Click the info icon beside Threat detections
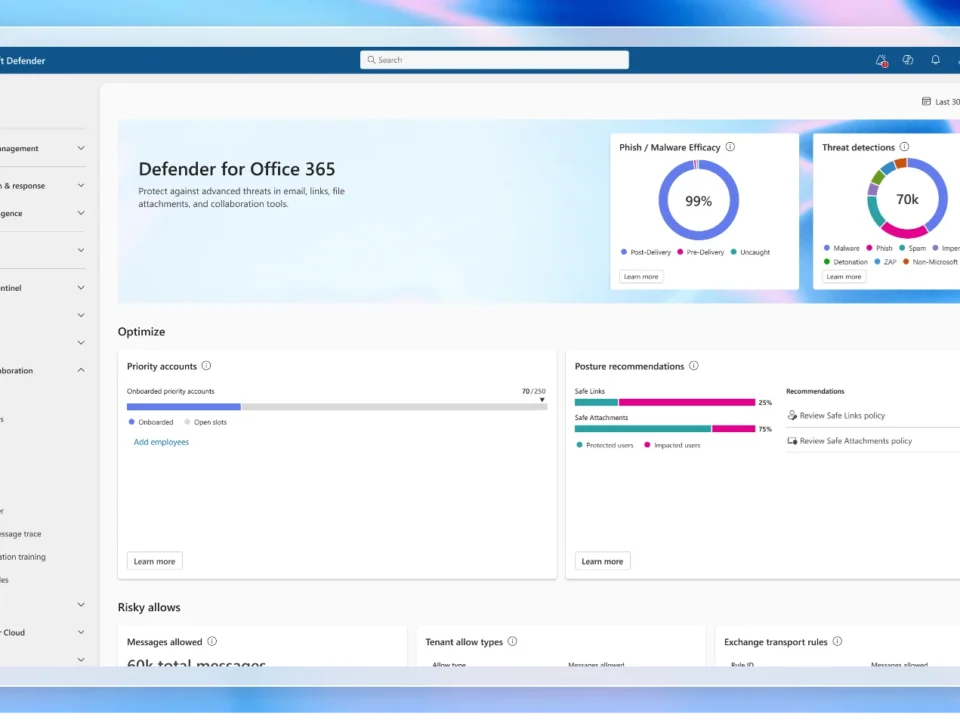This screenshot has height=720, width=960. (x=904, y=147)
